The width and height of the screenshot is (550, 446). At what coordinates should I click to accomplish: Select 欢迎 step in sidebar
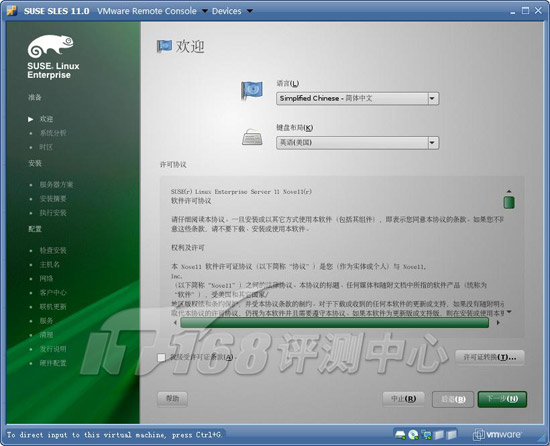pos(46,119)
